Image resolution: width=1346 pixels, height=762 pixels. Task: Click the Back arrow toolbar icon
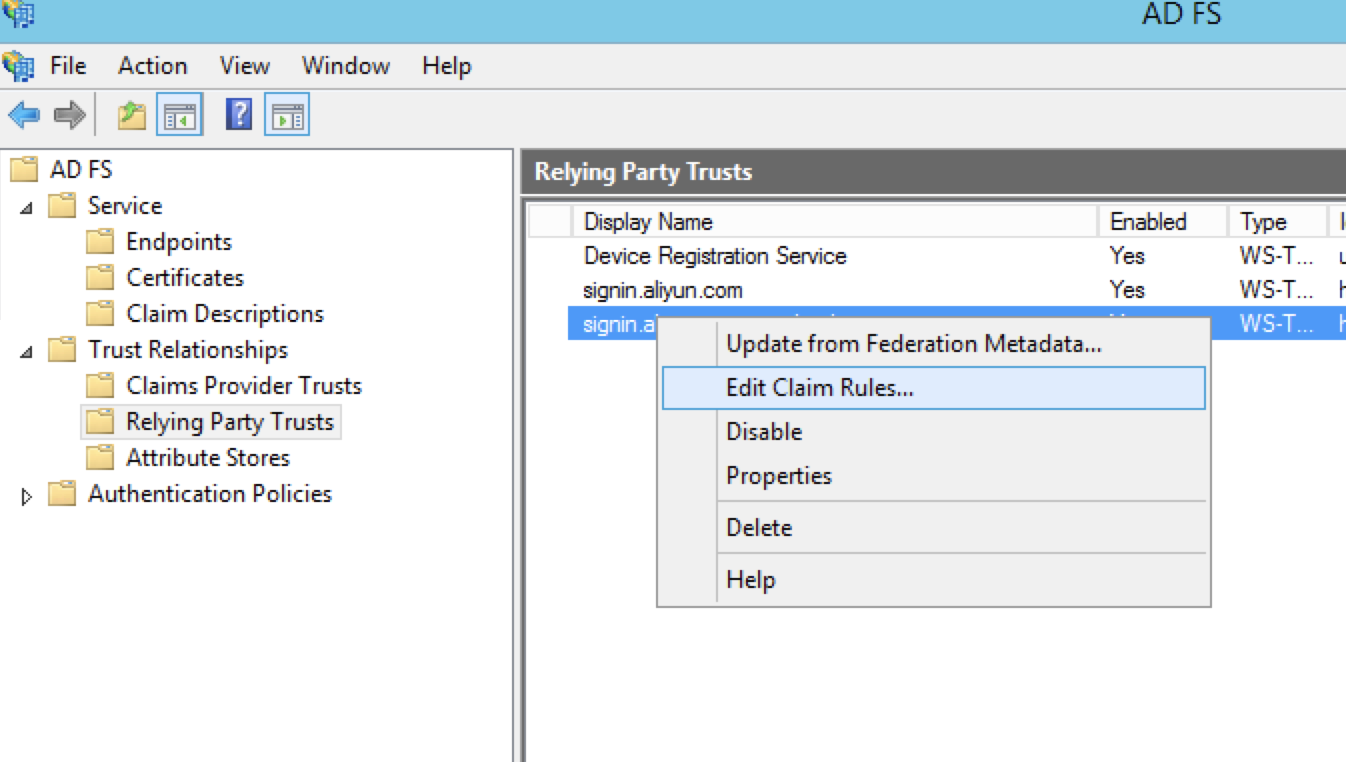coord(24,115)
